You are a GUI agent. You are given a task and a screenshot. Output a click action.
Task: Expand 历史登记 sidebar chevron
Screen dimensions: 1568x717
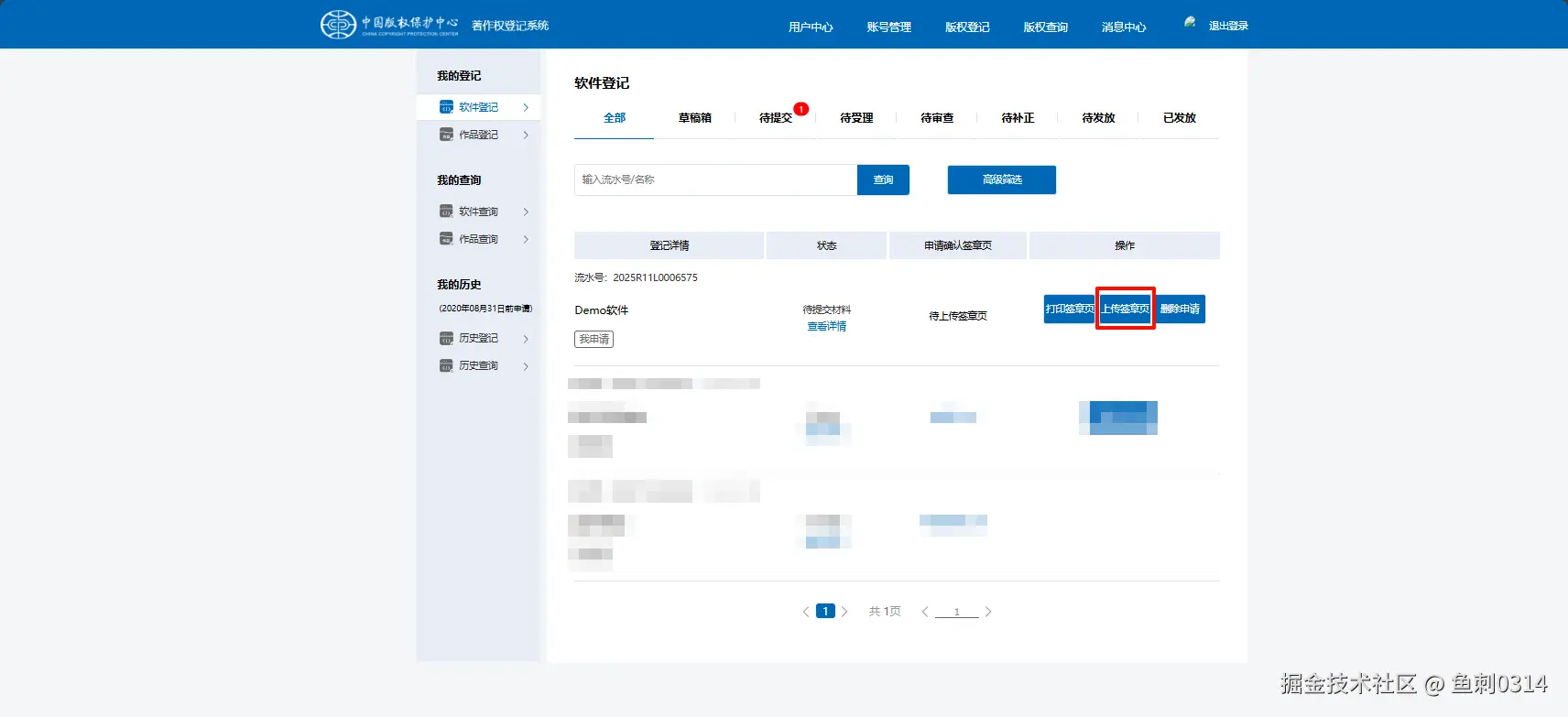point(526,339)
